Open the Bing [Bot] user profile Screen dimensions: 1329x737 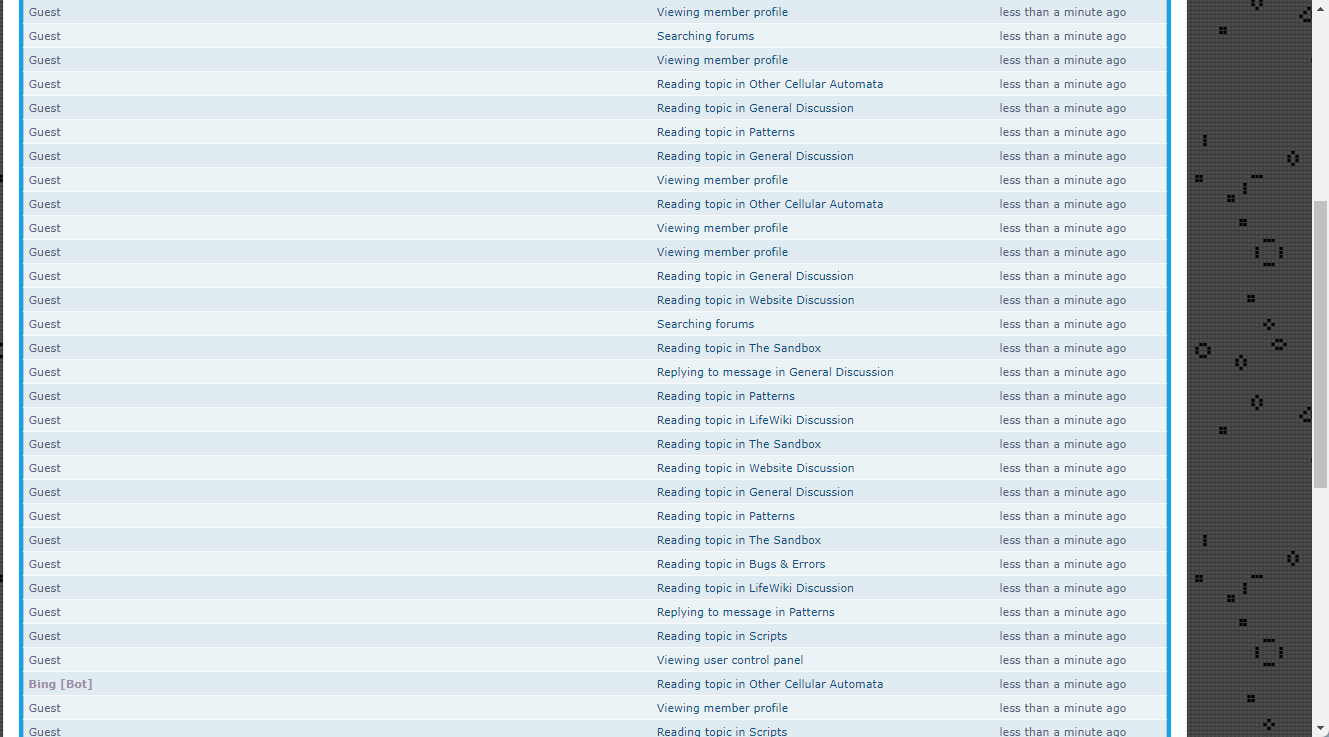tap(60, 684)
